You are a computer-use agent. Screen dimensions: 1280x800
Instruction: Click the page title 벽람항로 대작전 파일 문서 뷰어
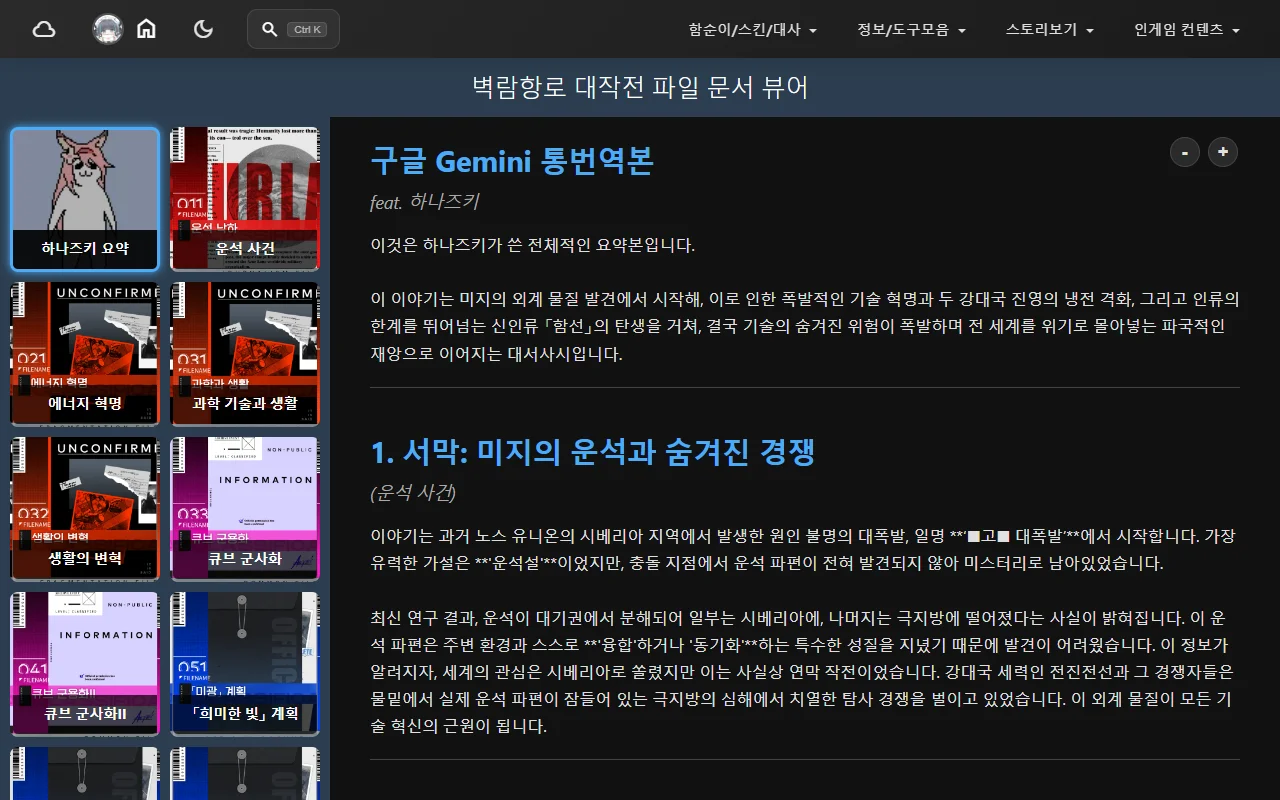pyautogui.click(x=640, y=88)
